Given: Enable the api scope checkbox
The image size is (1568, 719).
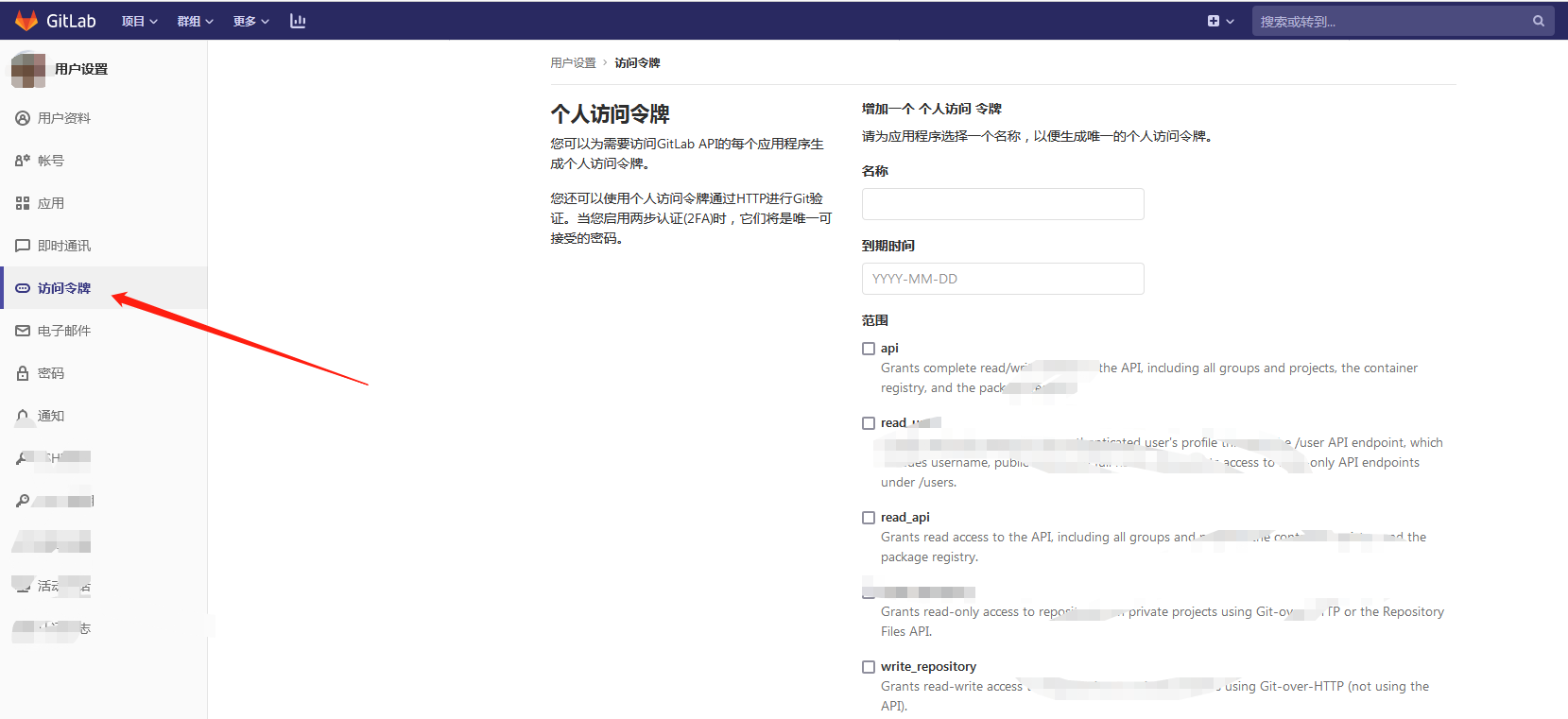Looking at the screenshot, I should click(869, 349).
